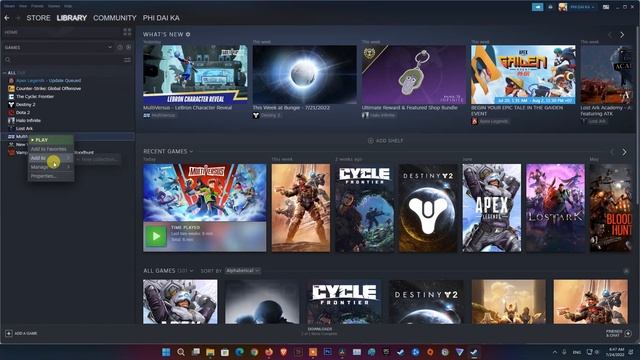Open File Explorer from taskbar
This screenshot has width=640, height=360.
point(210,352)
